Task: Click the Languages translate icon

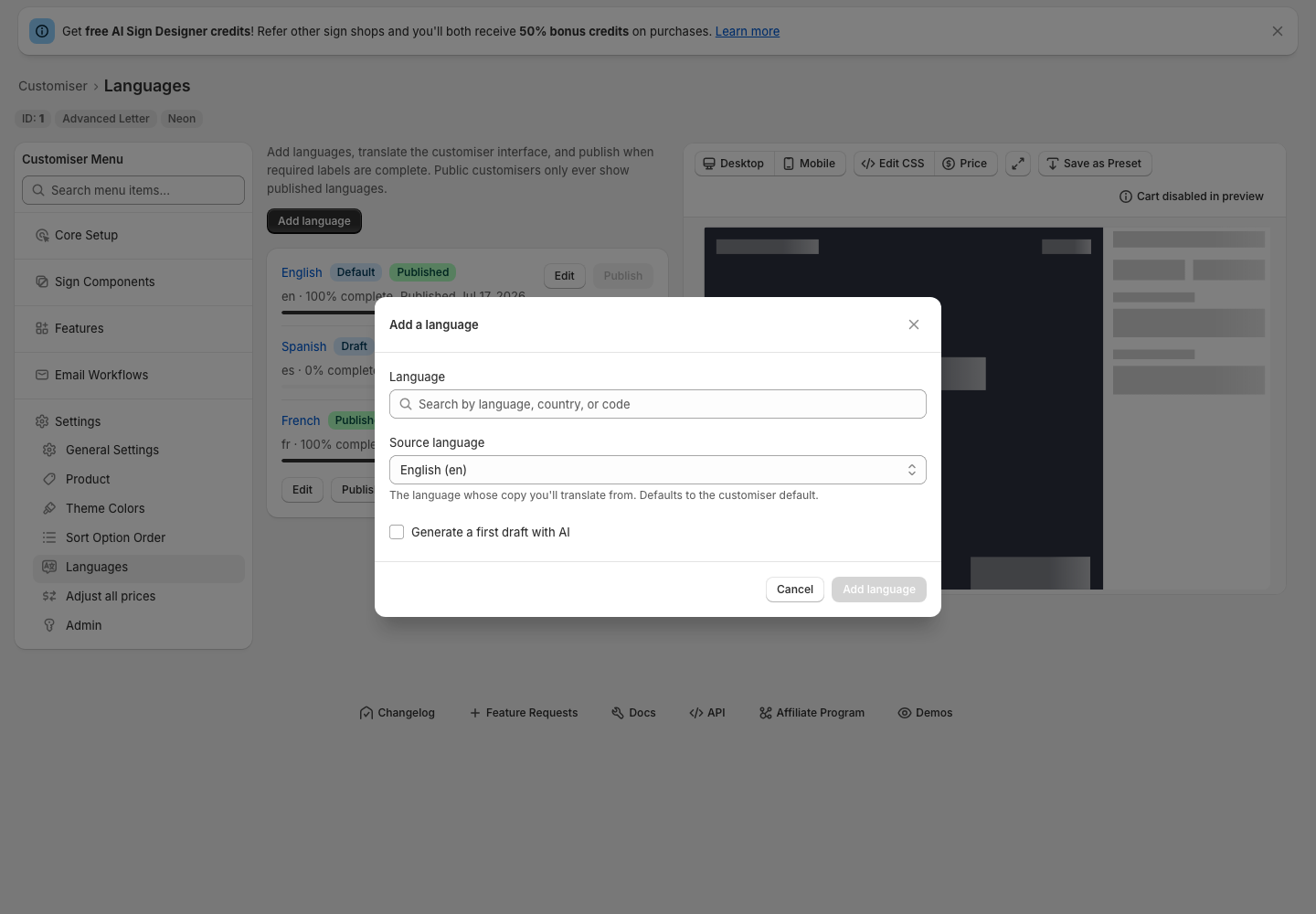Action: point(49,567)
